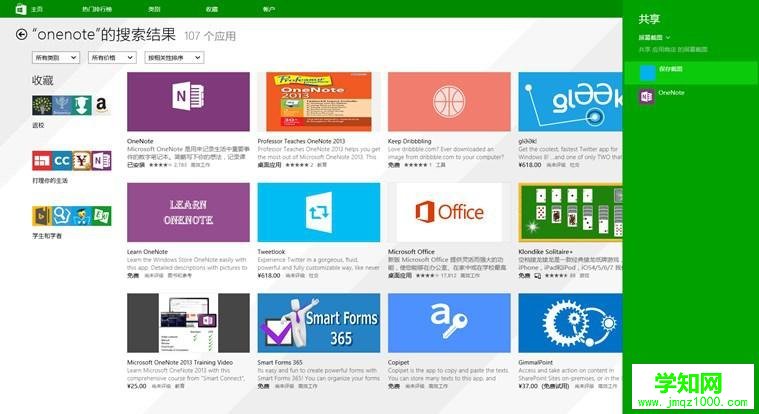Click 'Microsoft OneNote 2013 Training Video' title

coord(180,362)
